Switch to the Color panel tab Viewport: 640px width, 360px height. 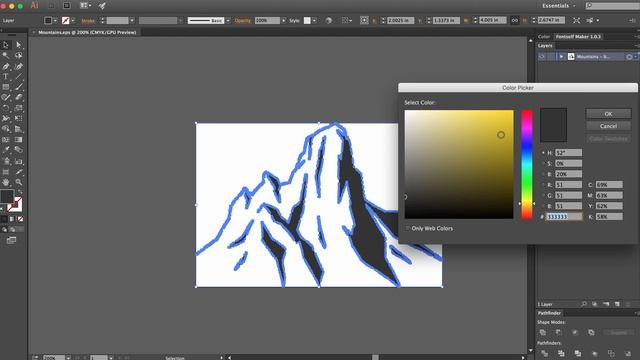pyautogui.click(x=544, y=37)
